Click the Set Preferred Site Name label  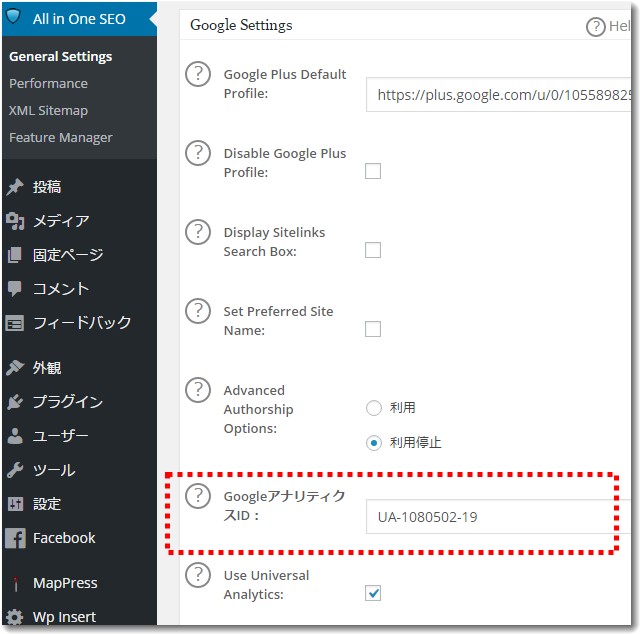click(x=278, y=320)
